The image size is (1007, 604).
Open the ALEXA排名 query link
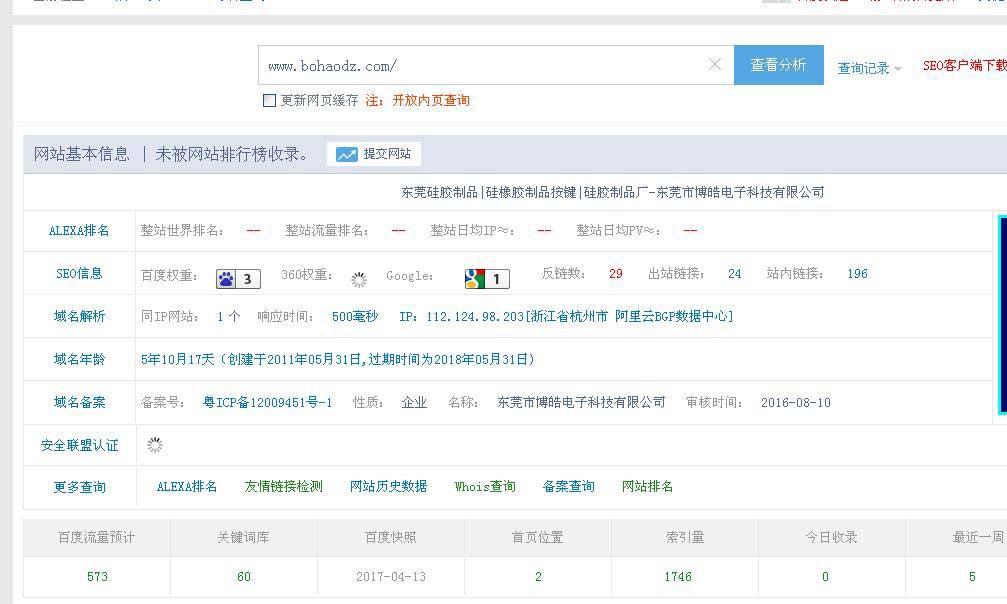click(187, 487)
